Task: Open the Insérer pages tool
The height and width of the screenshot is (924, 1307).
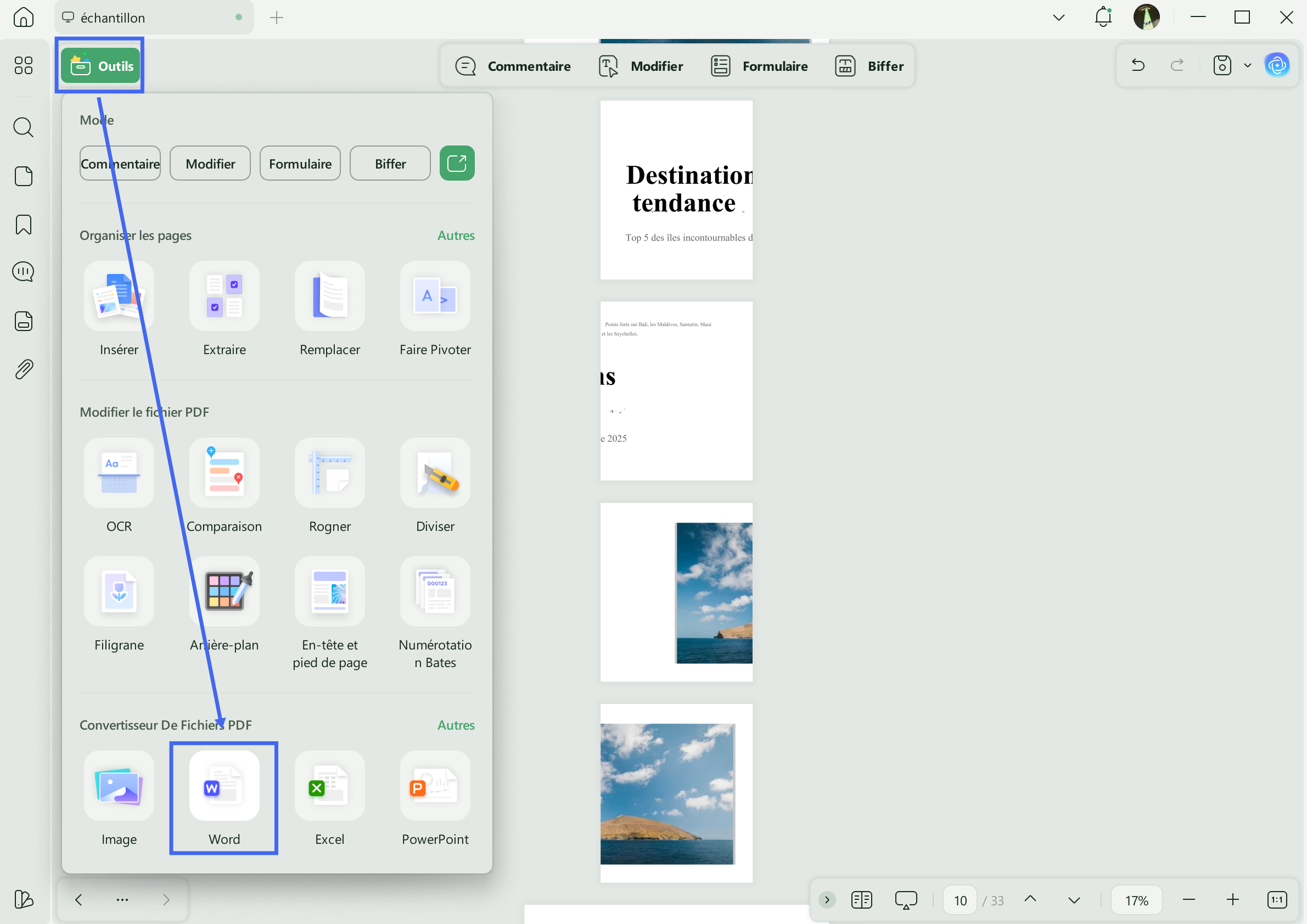Action: [119, 296]
